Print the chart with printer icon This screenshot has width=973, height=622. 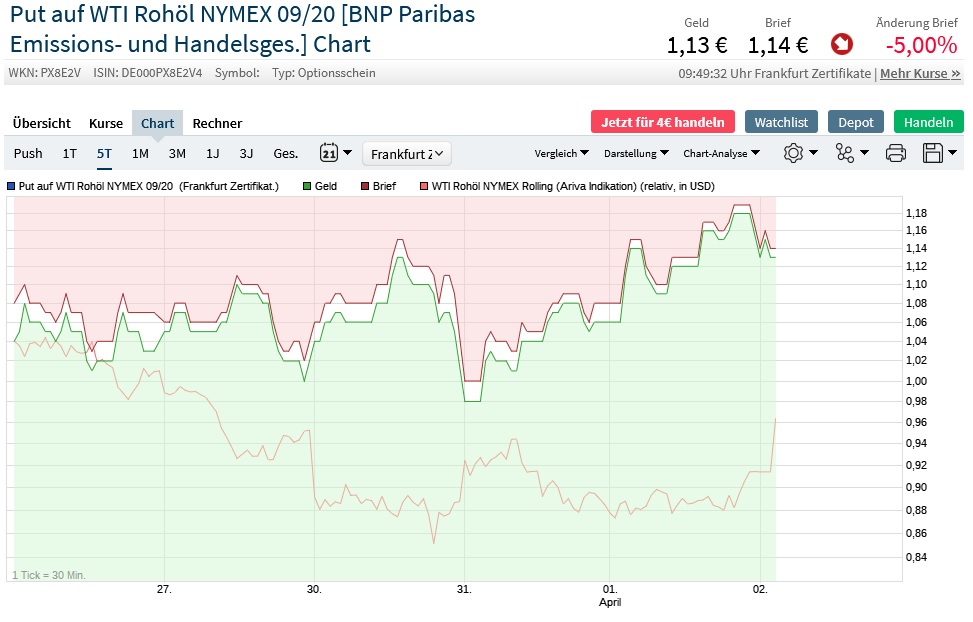click(896, 153)
